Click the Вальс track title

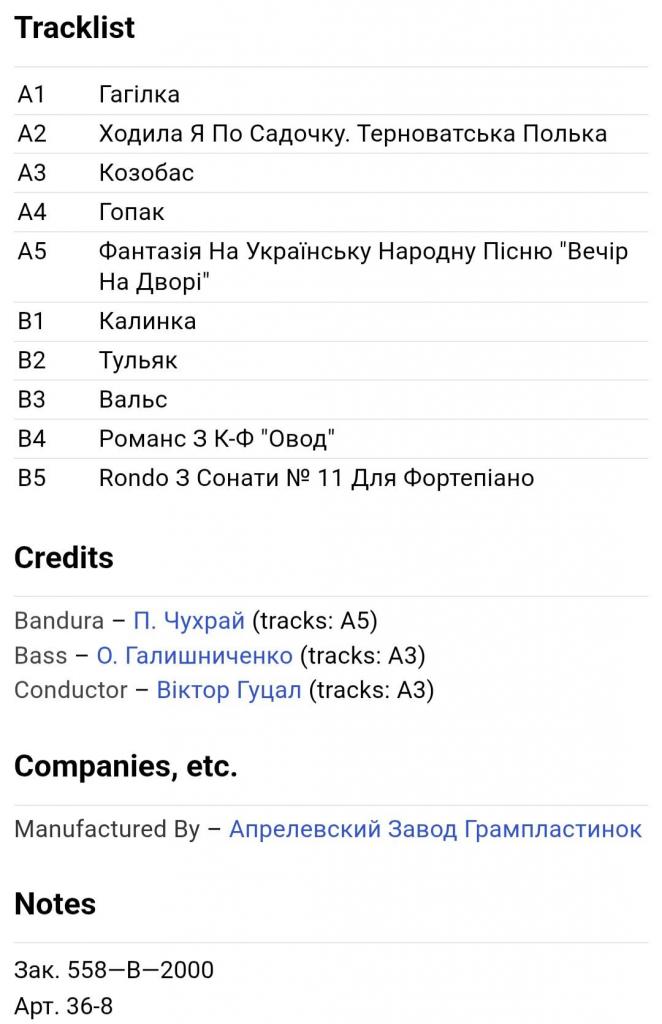click(133, 399)
